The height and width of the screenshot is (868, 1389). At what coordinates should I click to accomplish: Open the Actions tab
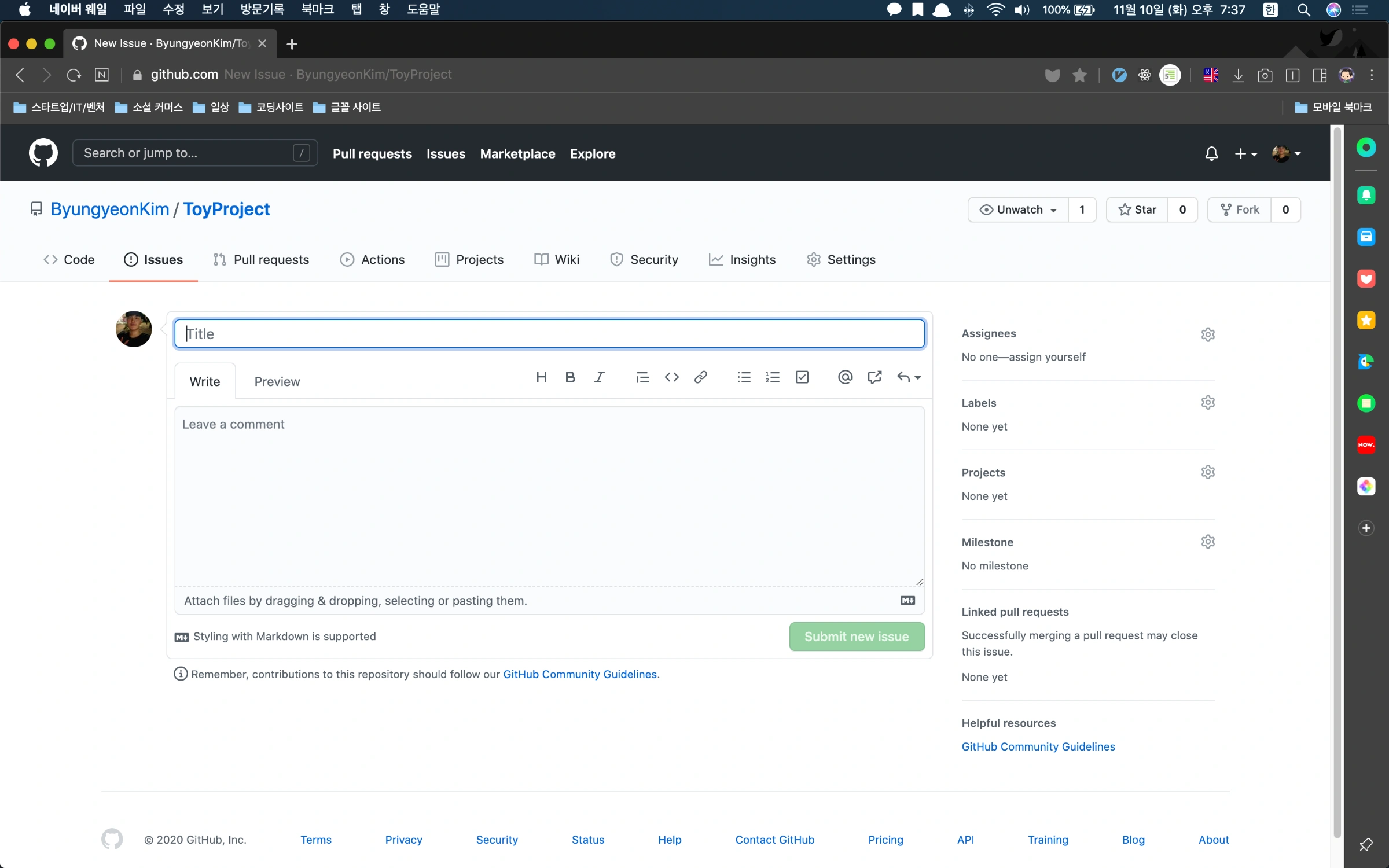click(372, 259)
